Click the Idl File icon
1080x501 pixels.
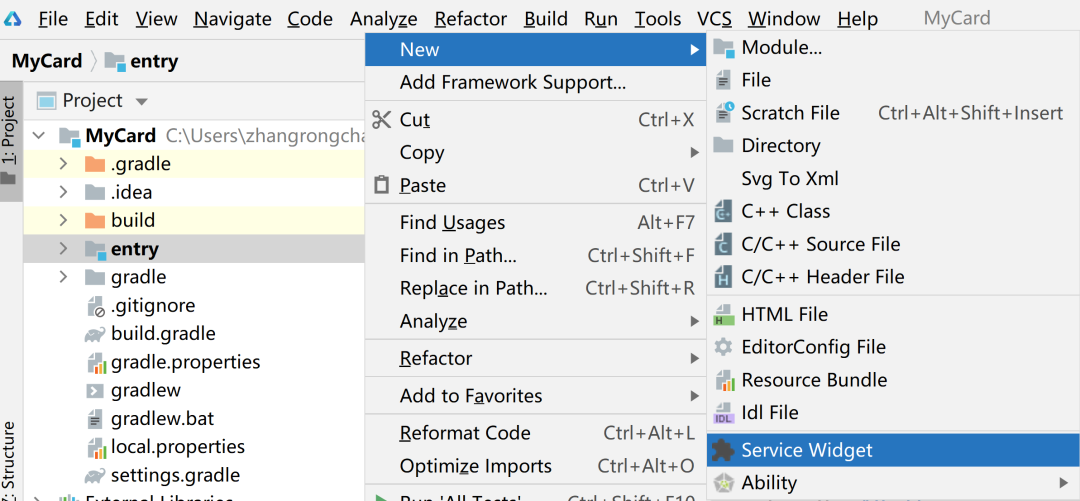pos(723,413)
